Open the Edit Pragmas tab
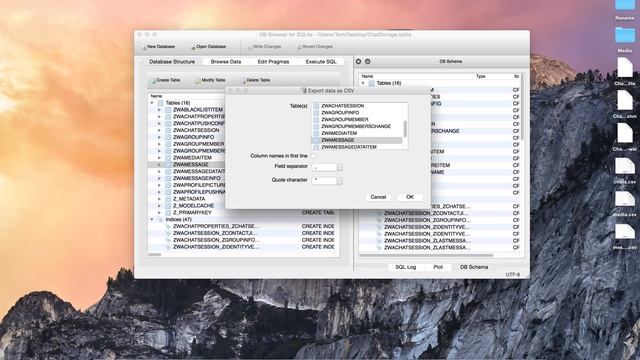 point(273,62)
